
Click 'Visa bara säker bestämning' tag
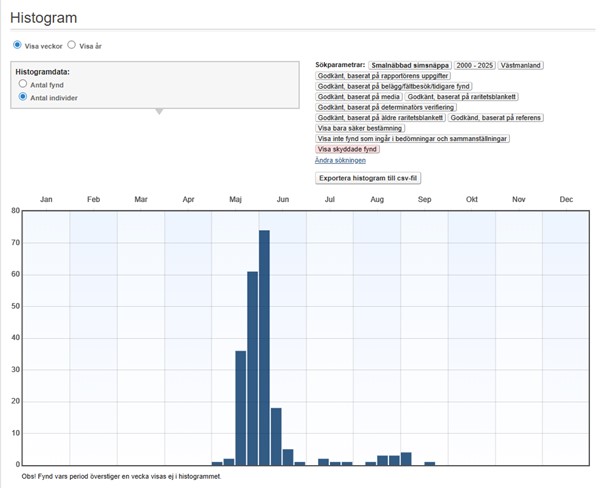click(x=360, y=128)
